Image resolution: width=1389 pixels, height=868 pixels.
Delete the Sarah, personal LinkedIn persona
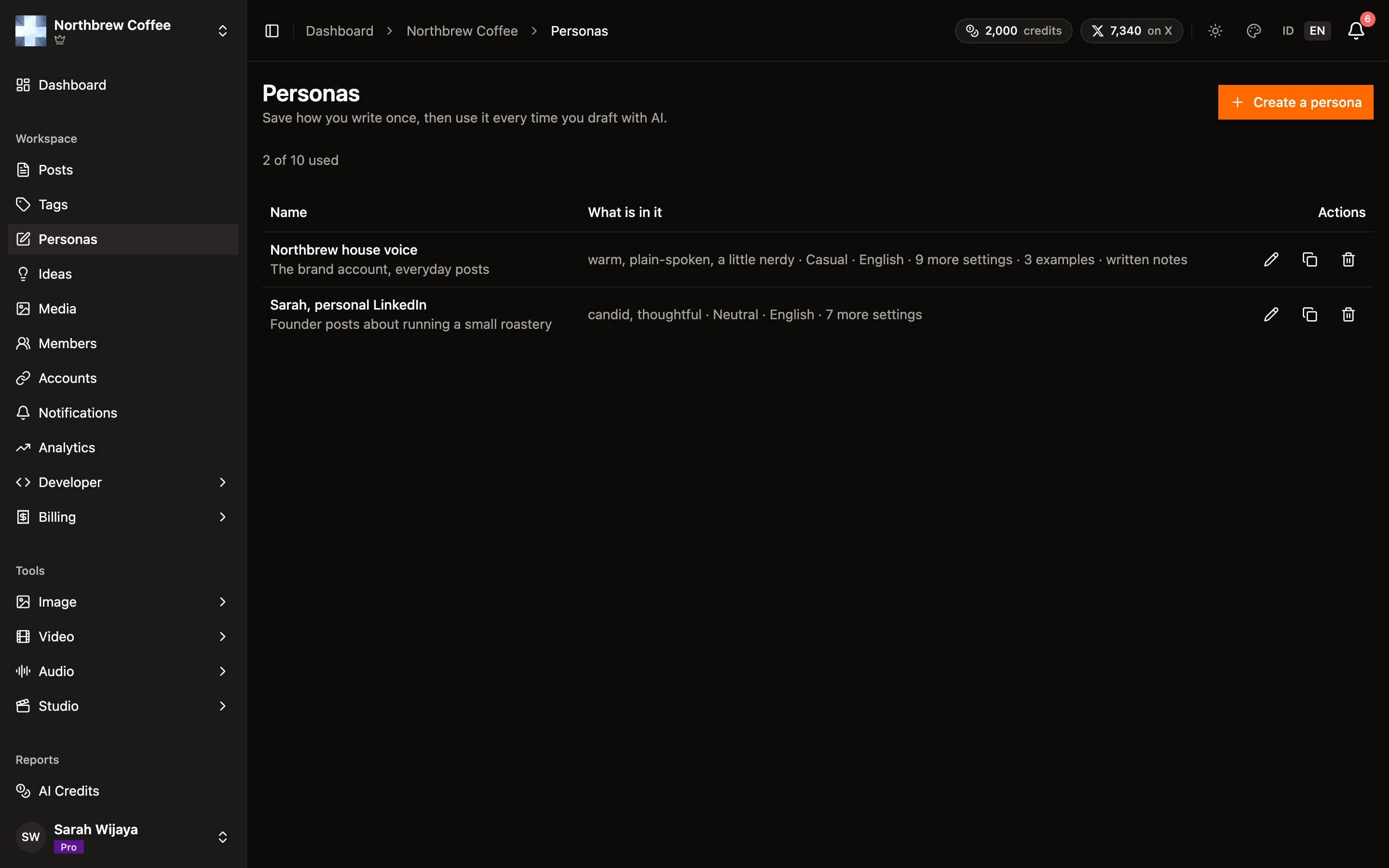(1348, 314)
